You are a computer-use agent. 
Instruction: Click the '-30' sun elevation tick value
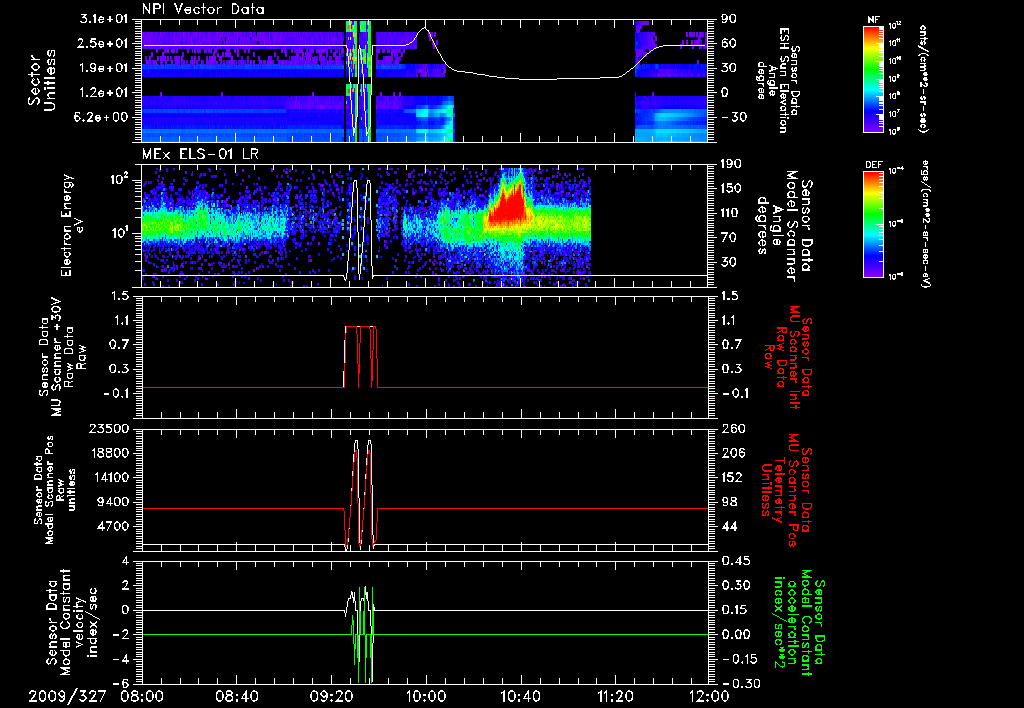734,117
